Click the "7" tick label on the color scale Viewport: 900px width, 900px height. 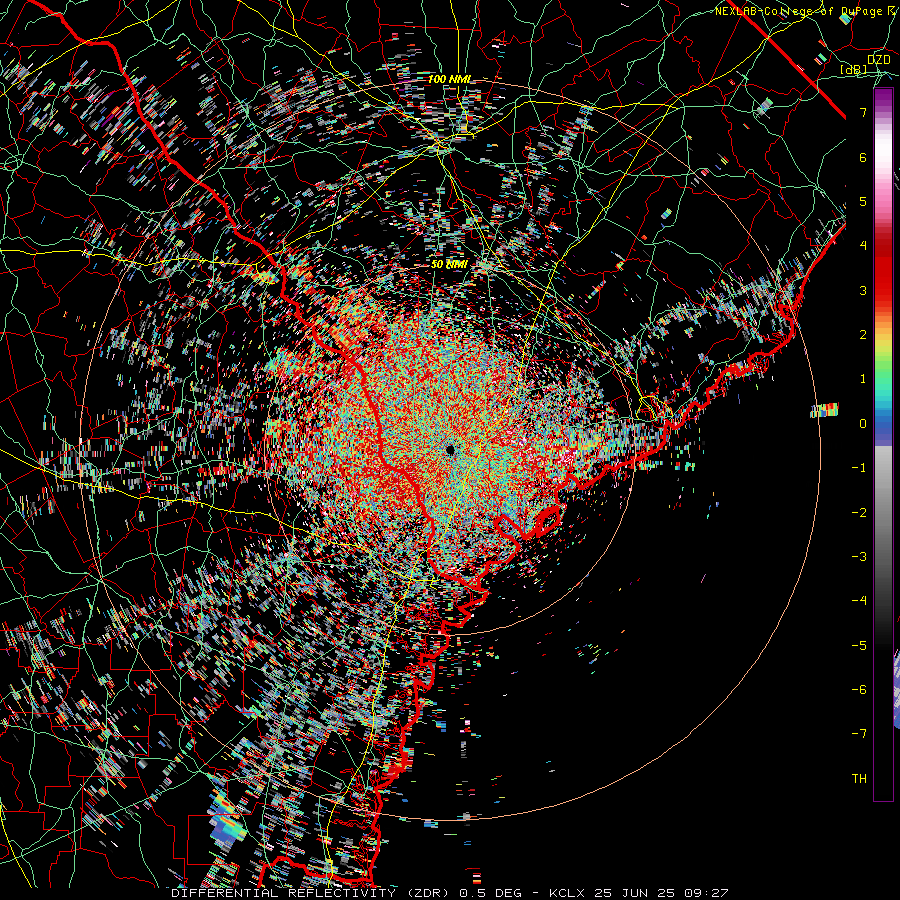[x=863, y=112]
